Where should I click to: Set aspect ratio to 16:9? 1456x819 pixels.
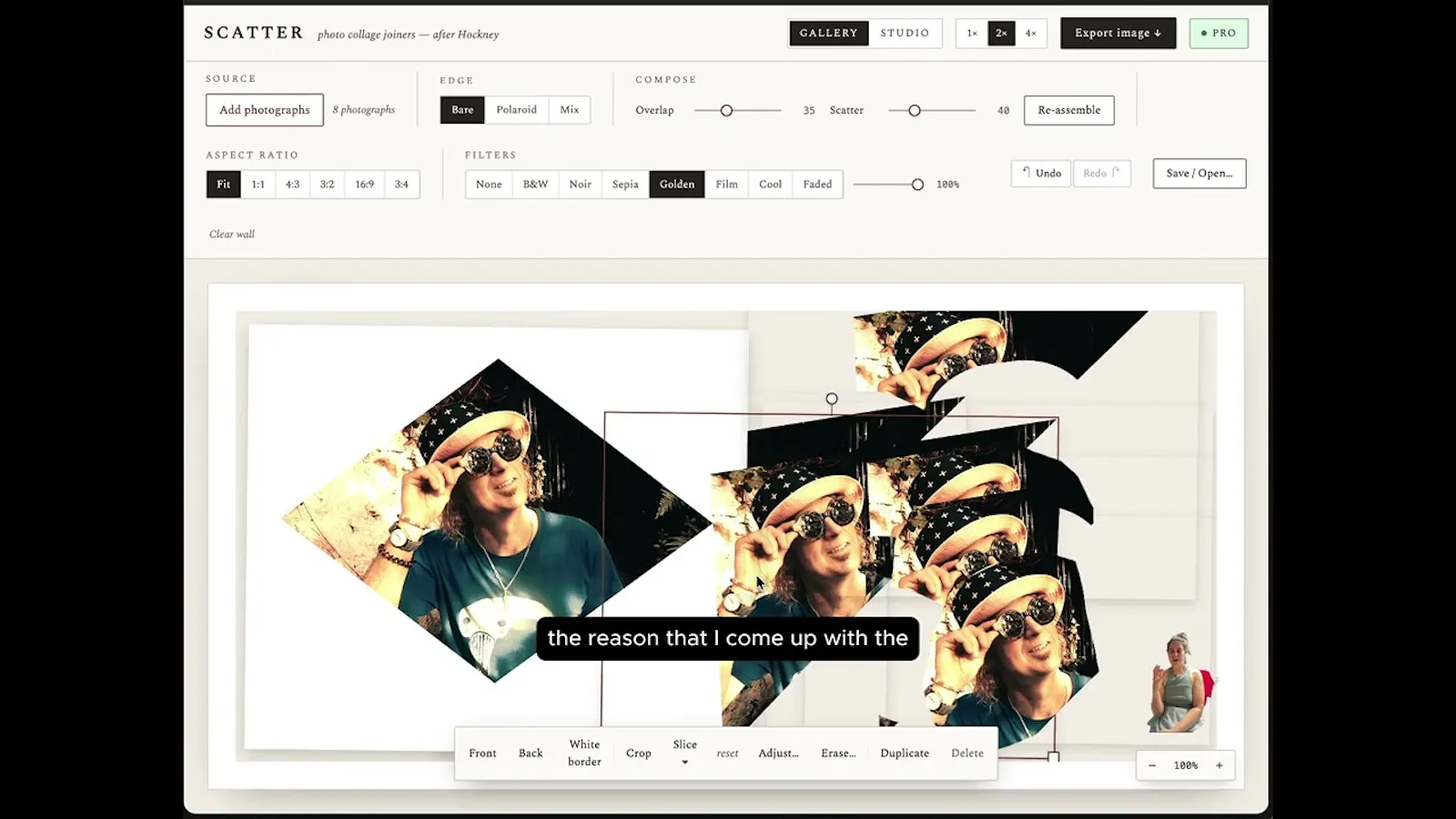click(364, 184)
